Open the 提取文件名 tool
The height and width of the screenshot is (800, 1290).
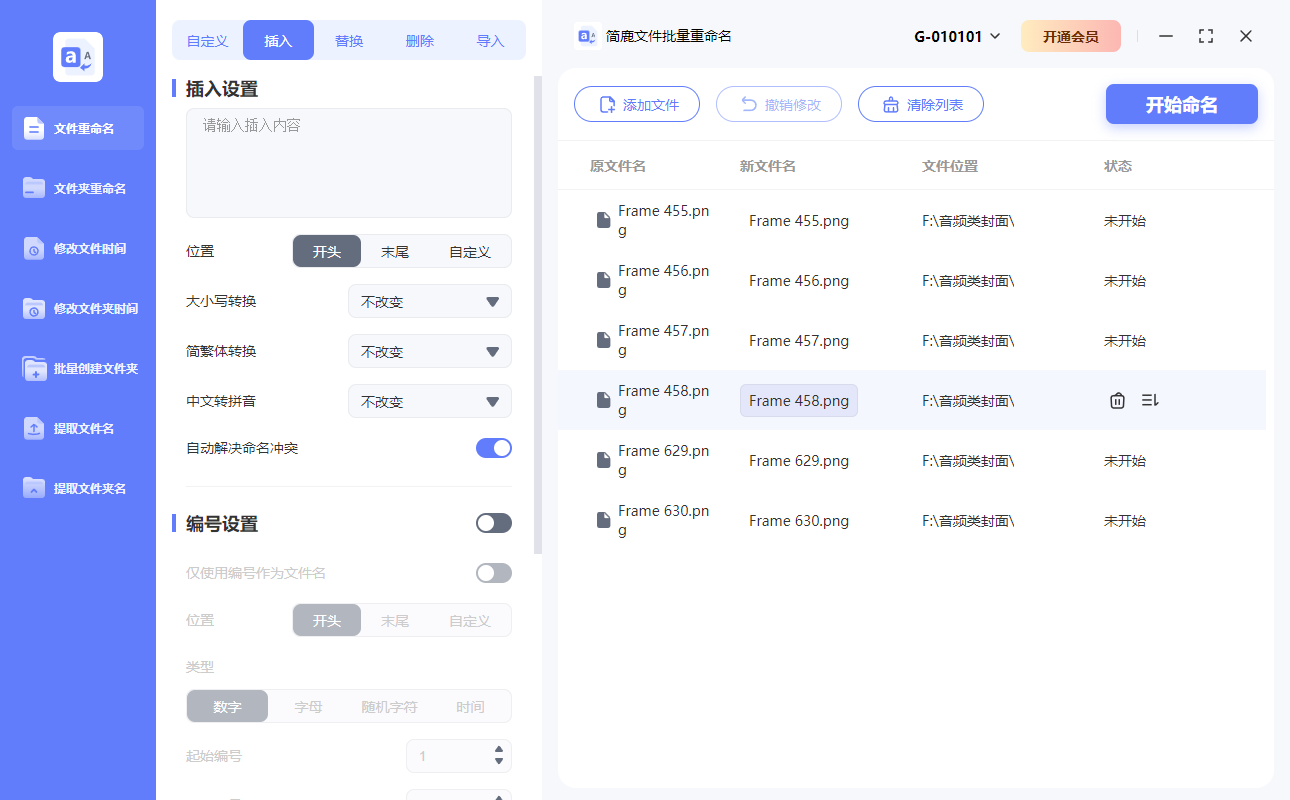click(77, 428)
